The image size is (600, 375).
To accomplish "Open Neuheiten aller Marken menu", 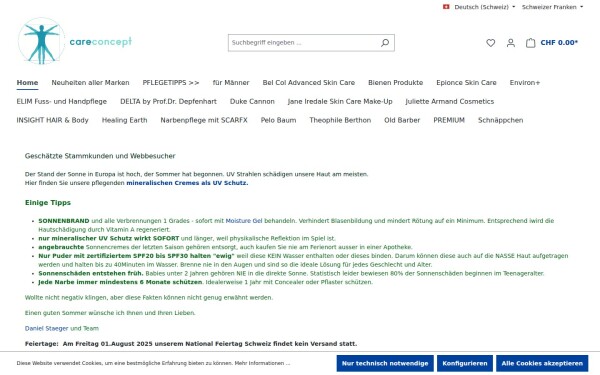I will click(x=90, y=83).
